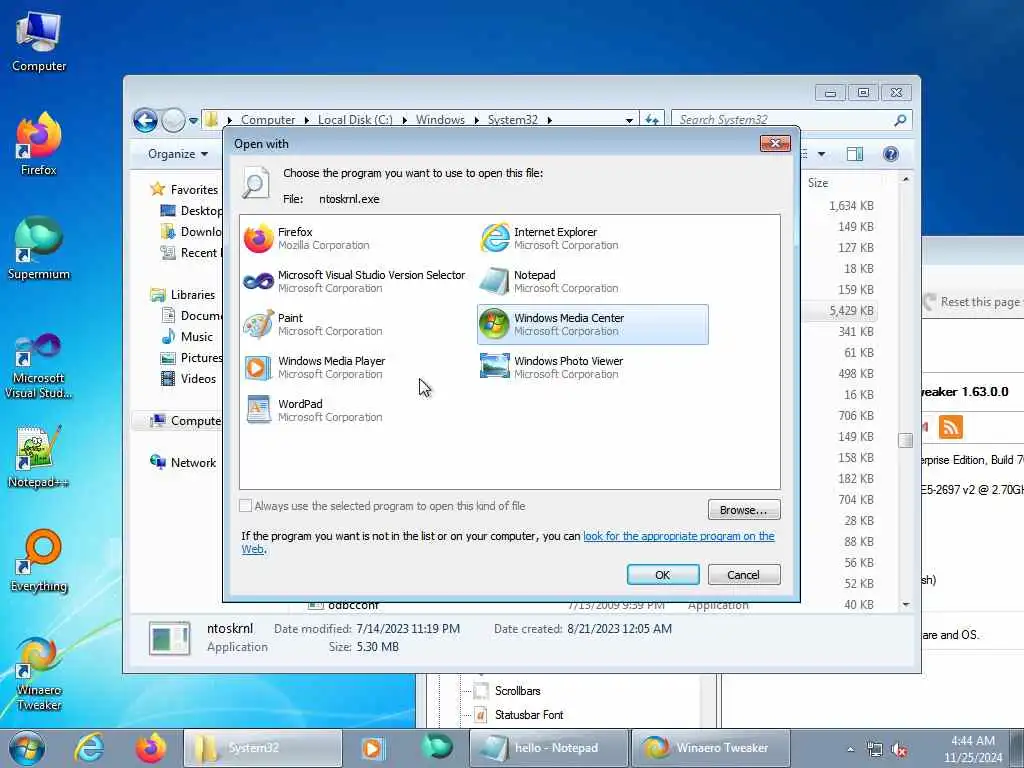Click the RSS feed icon in Winaero Tweaker
The height and width of the screenshot is (768, 1024).
950,427
